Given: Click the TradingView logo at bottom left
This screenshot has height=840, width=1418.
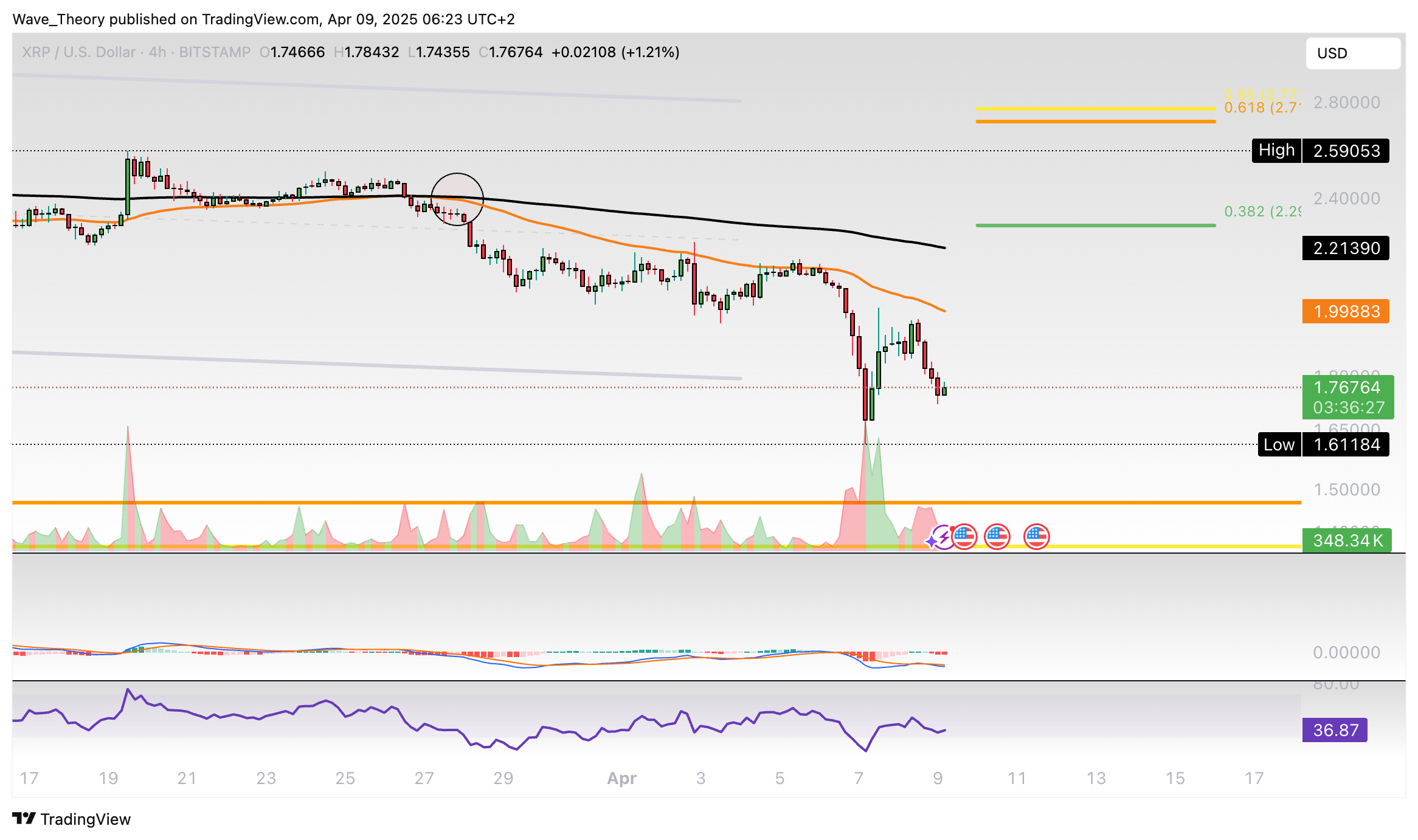Looking at the screenshot, I should pos(72,819).
